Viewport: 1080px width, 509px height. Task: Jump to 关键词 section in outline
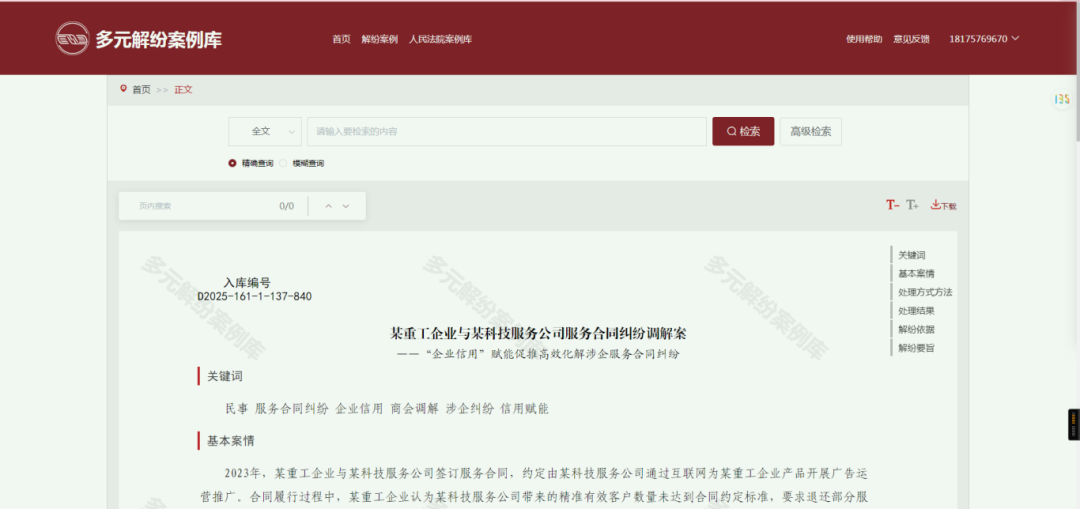912,255
